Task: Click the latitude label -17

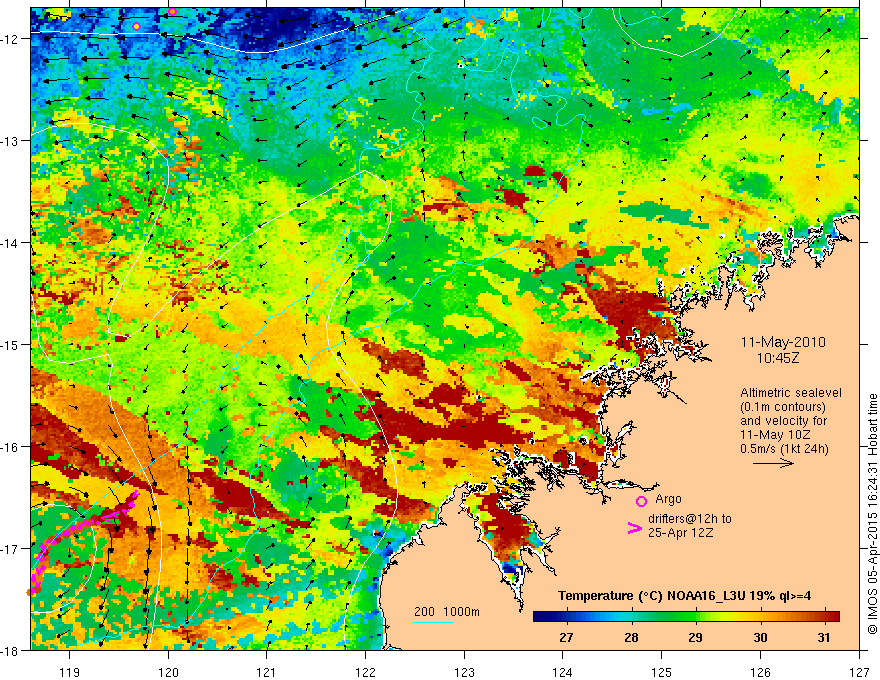Action: click(11, 549)
